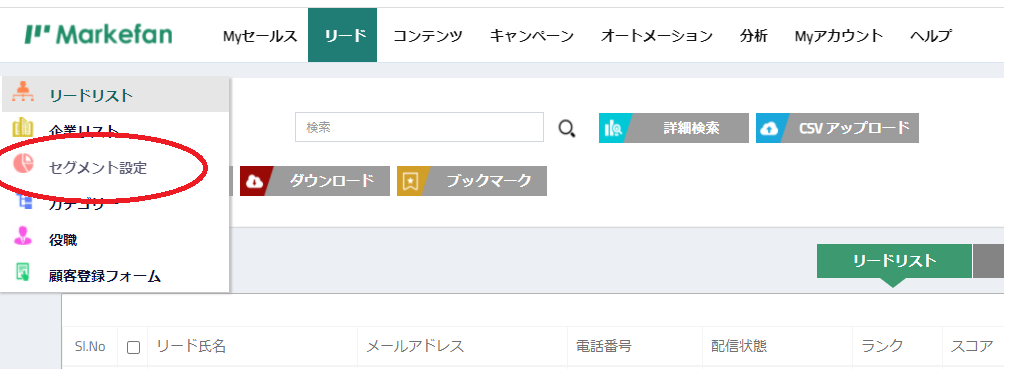Open the オートメーション menu
The height and width of the screenshot is (389, 1009).
[656, 36]
